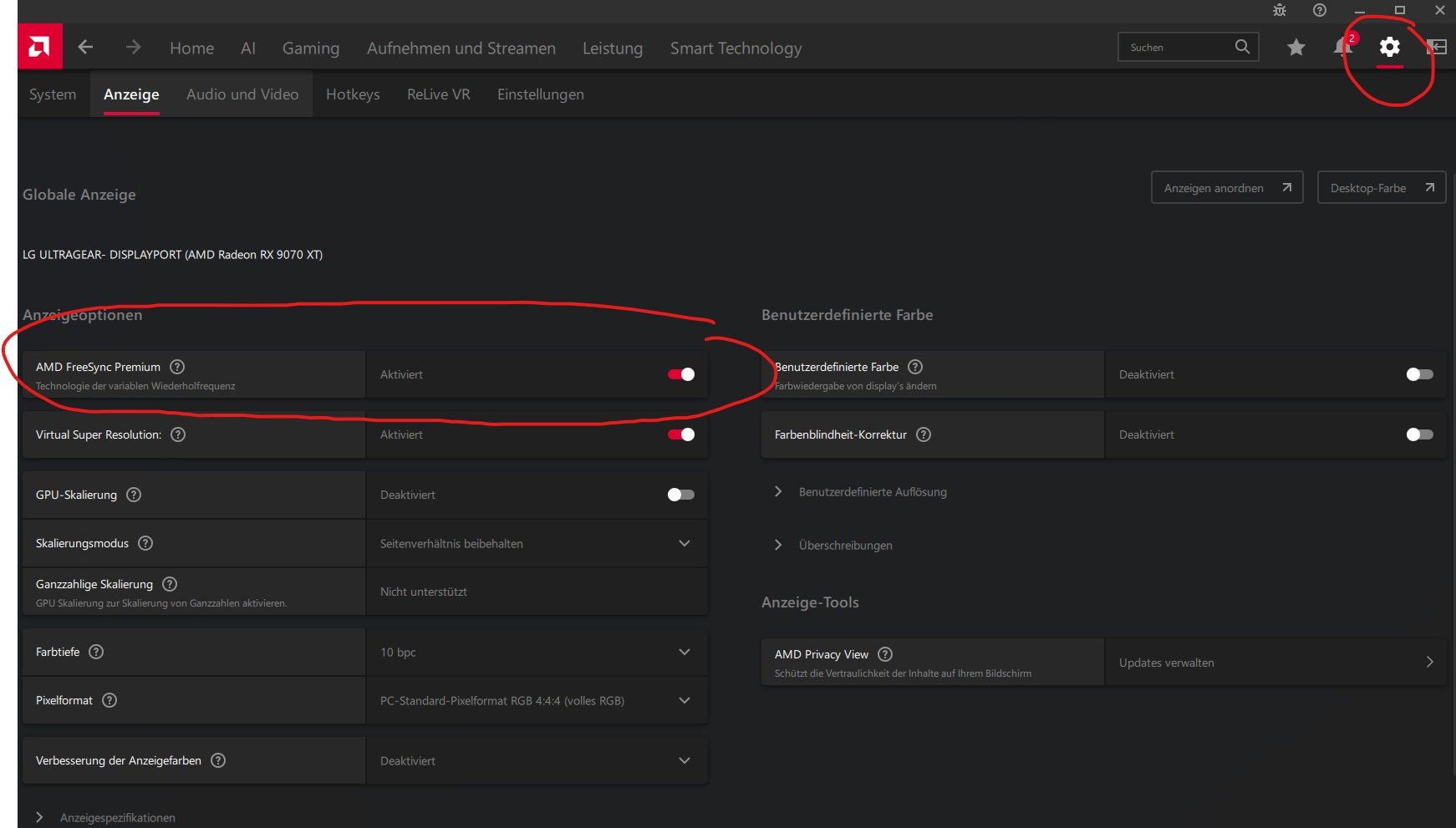Expand the Überschreibungen section
Screen dimensions: 1456x828
click(834, 546)
